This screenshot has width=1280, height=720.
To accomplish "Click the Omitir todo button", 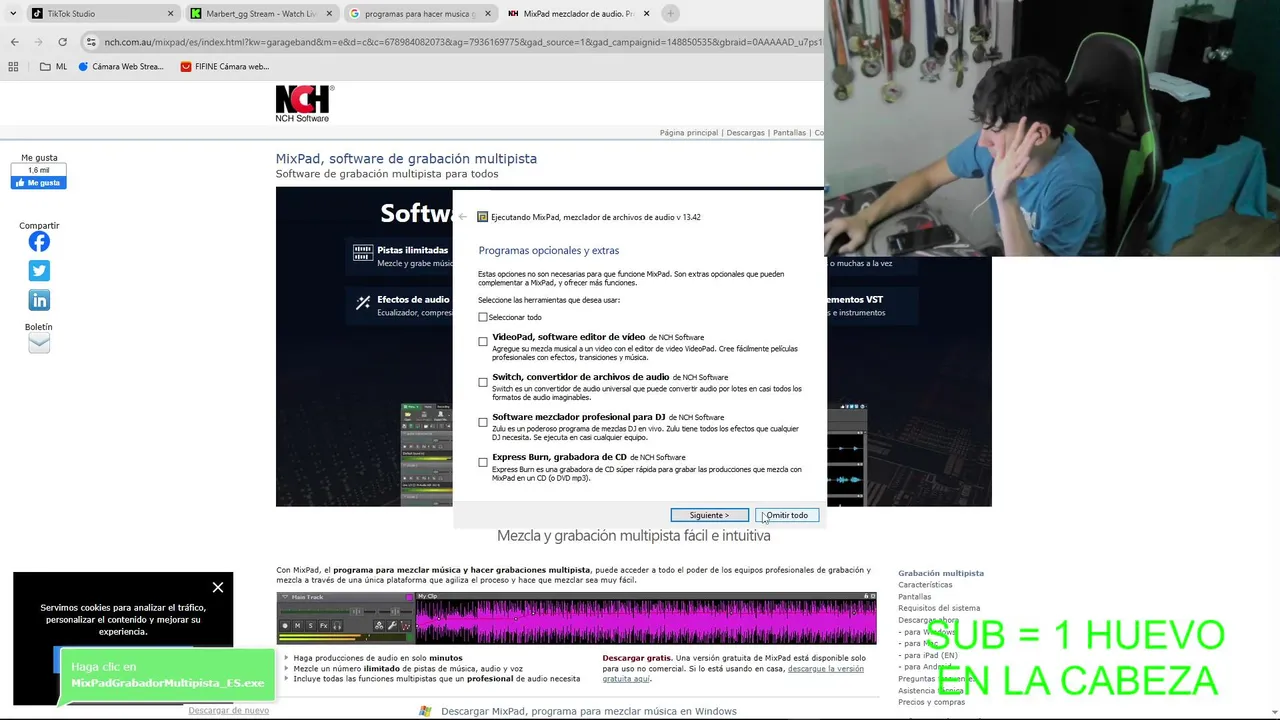I will (787, 515).
